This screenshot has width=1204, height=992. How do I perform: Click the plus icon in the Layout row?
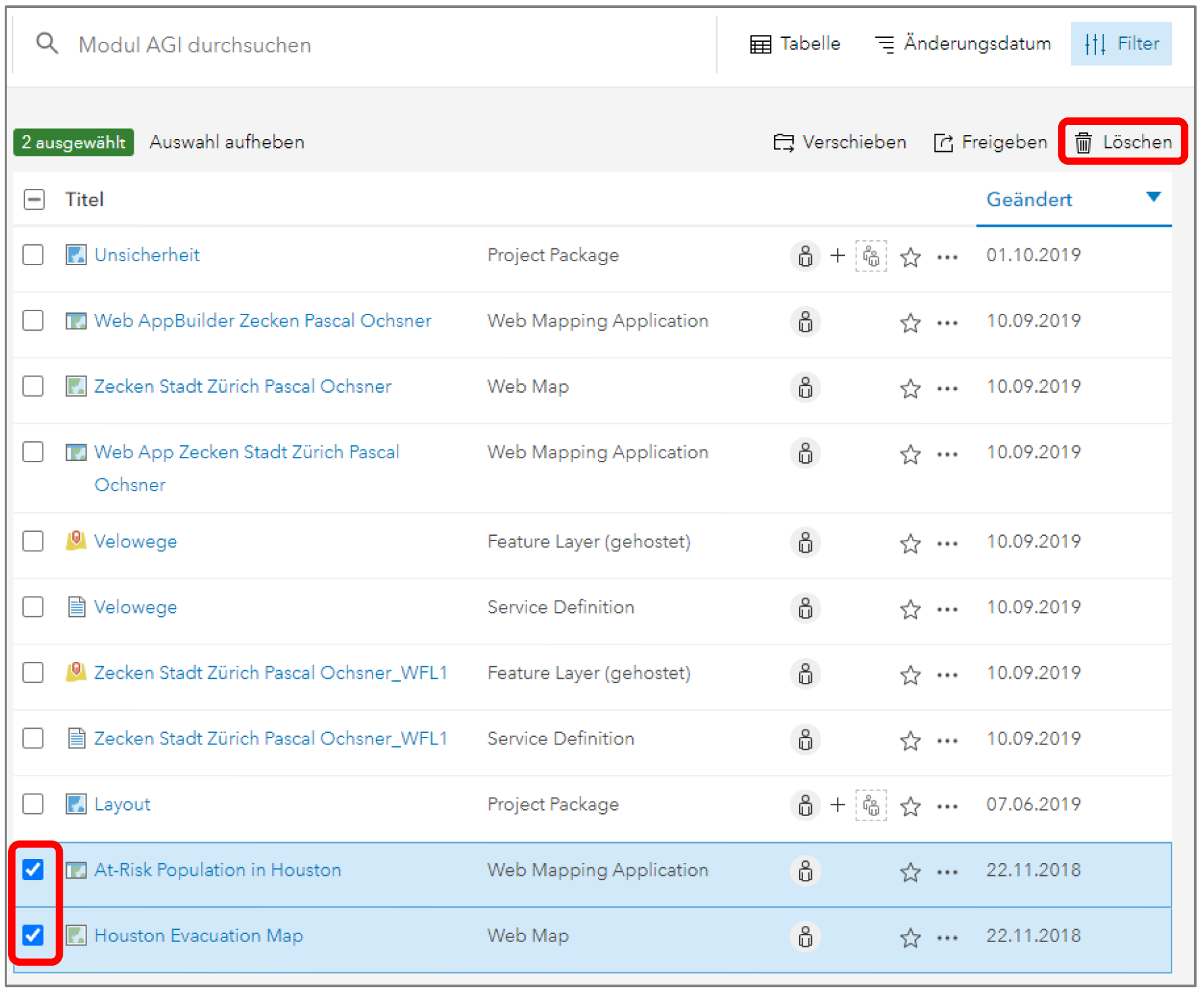[838, 804]
